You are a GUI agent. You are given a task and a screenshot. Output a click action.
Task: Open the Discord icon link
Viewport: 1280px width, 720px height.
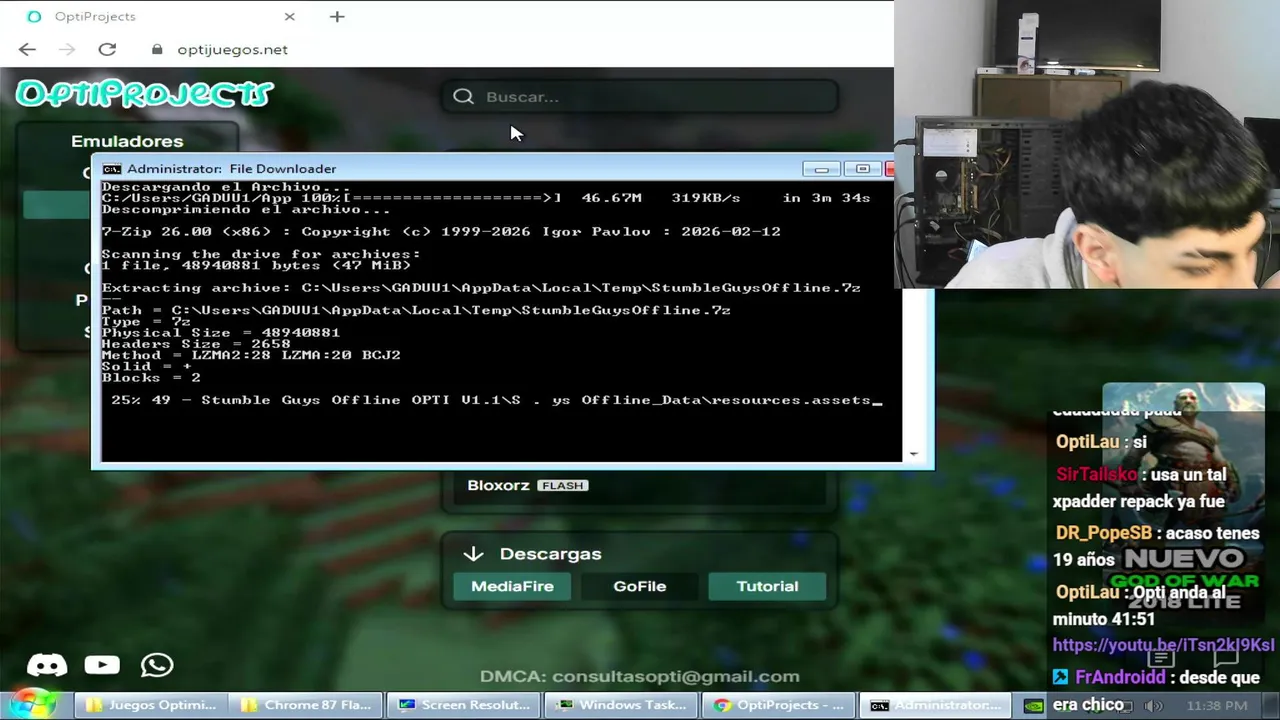[47, 665]
